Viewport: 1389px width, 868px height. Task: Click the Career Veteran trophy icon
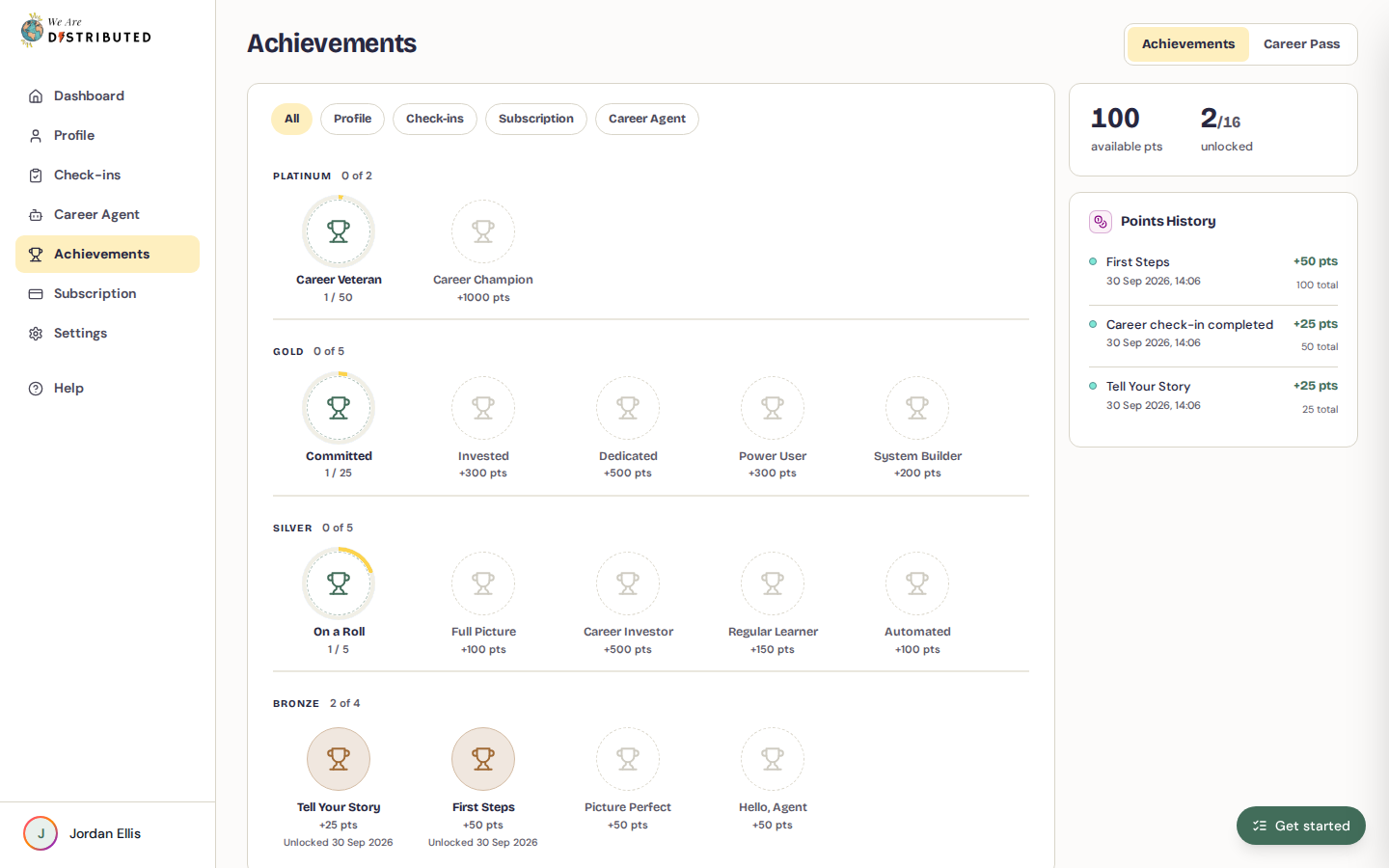[x=339, y=231]
